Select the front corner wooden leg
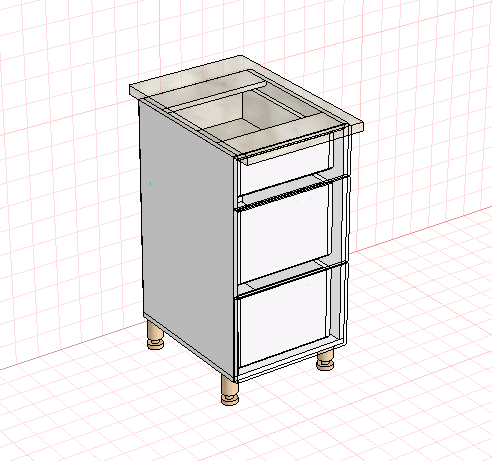 point(230,390)
